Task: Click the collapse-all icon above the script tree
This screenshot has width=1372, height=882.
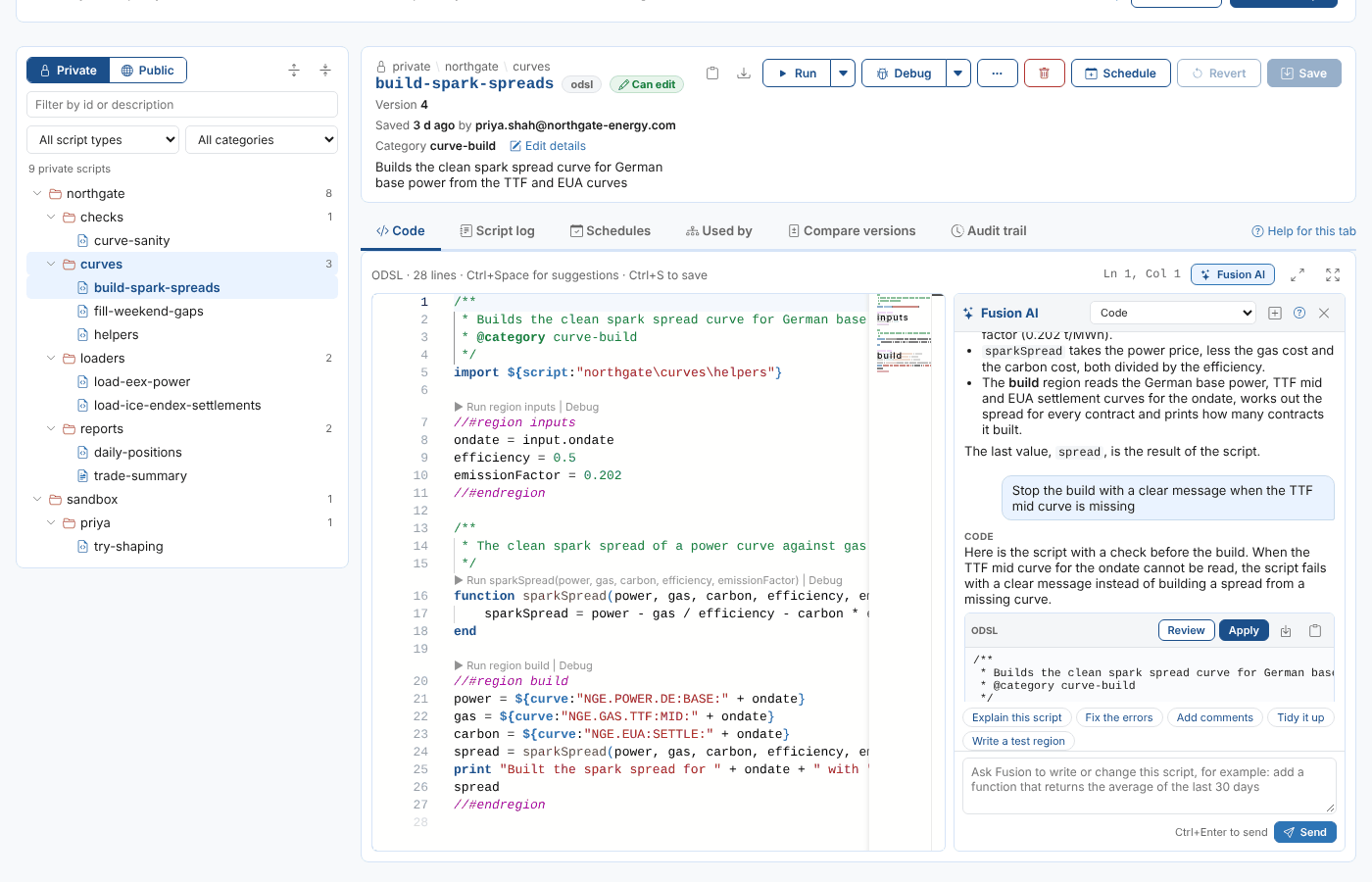Action: coord(325,71)
